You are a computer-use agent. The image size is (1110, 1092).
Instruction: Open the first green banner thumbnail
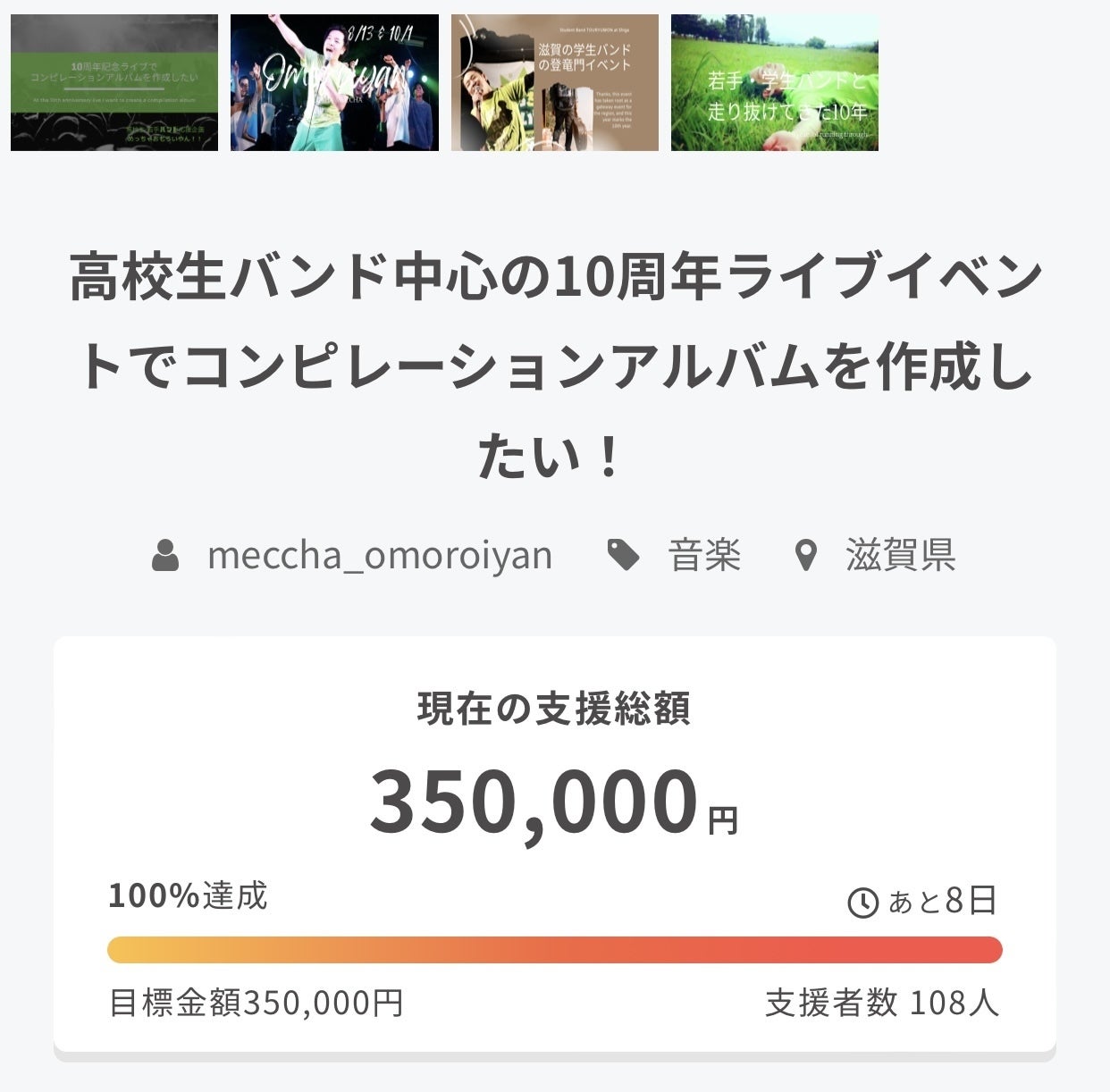pos(114,82)
